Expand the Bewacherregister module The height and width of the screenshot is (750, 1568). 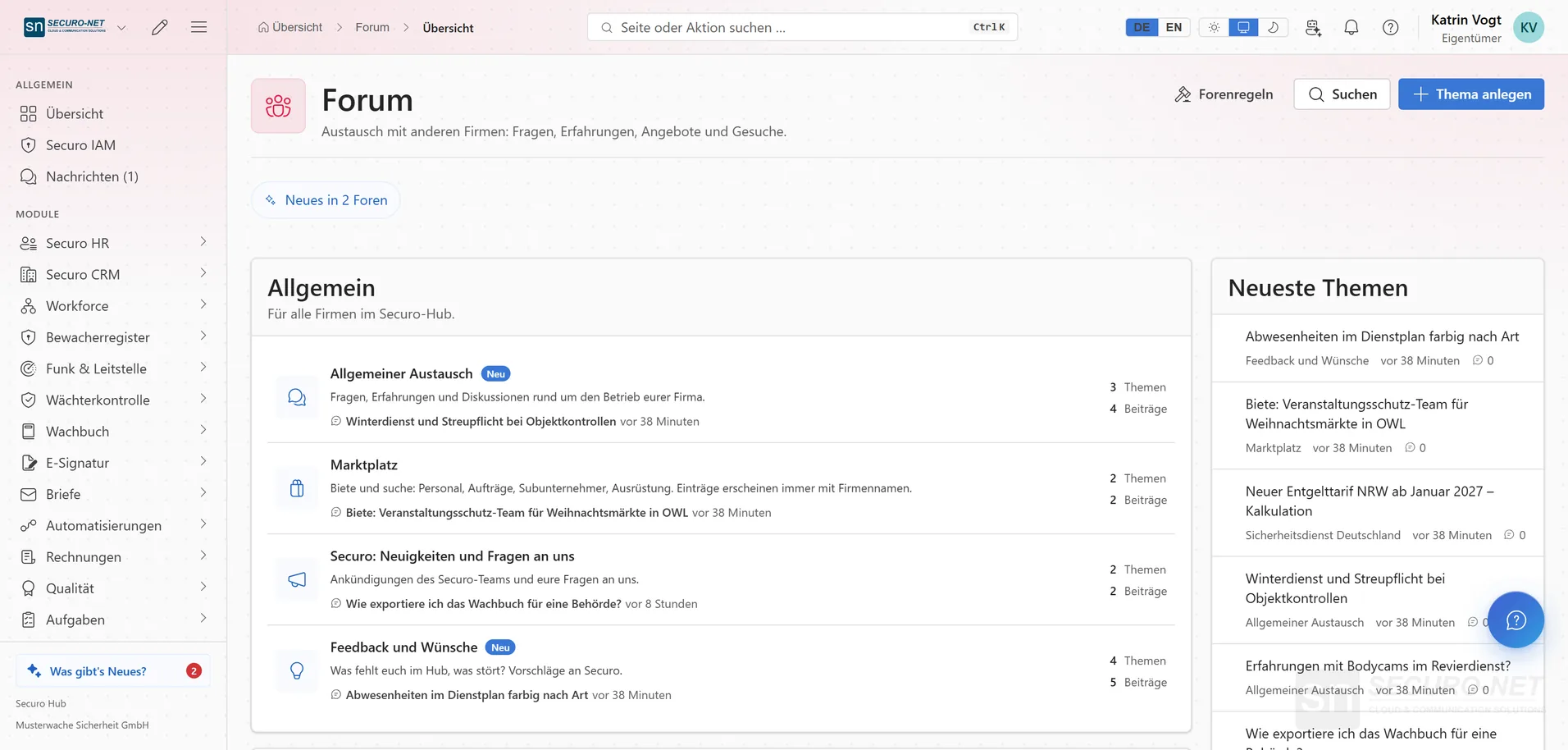[x=203, y=336]
